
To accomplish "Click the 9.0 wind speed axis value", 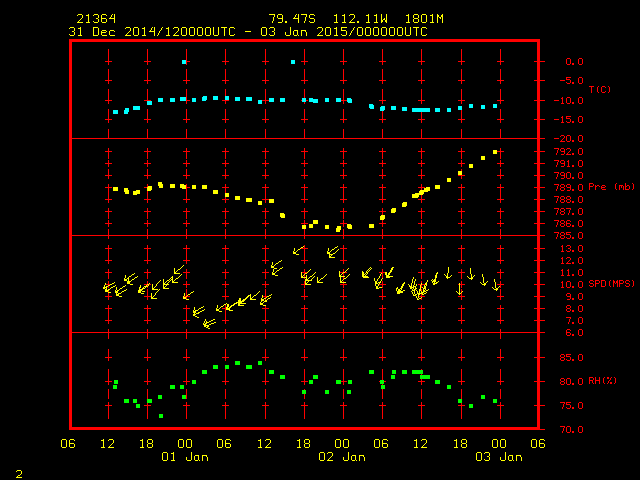I will pyautogui.click(x=574, y=297).
